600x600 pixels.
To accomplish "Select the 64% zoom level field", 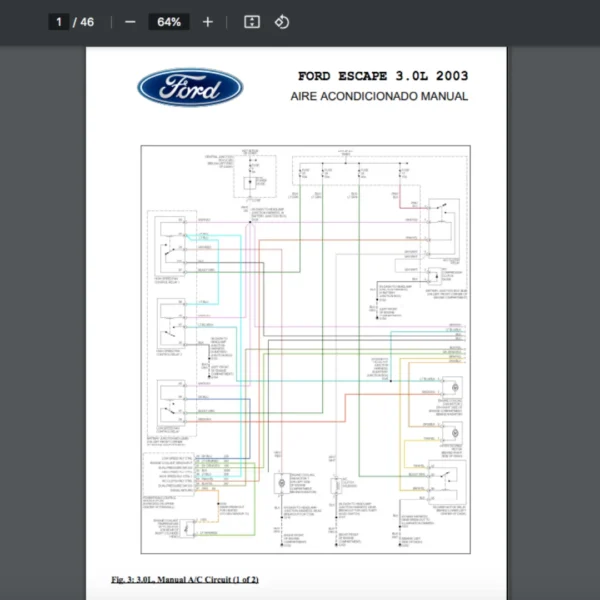I will (168, 22).
